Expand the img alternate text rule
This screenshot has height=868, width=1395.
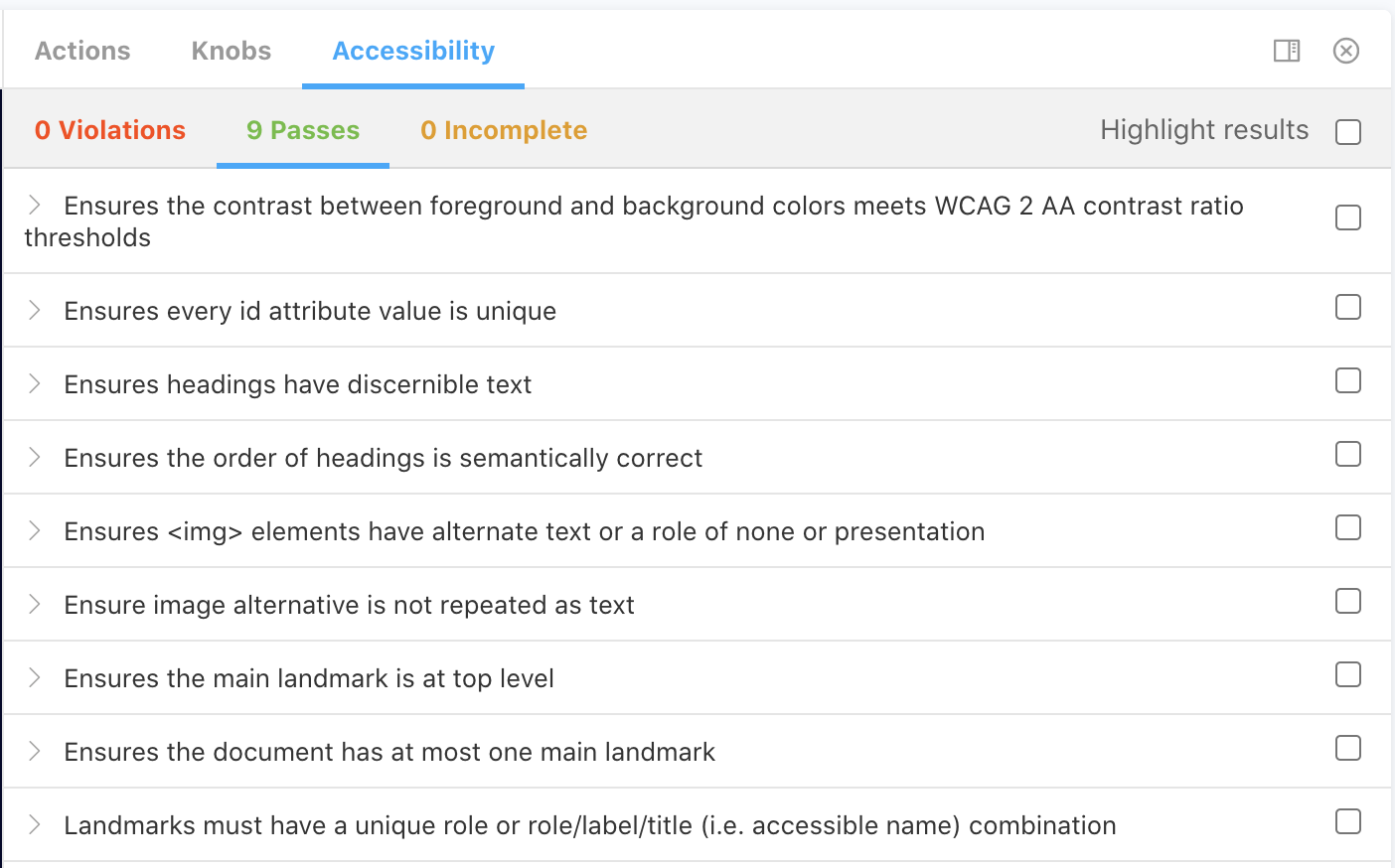(x=35, y=530)
